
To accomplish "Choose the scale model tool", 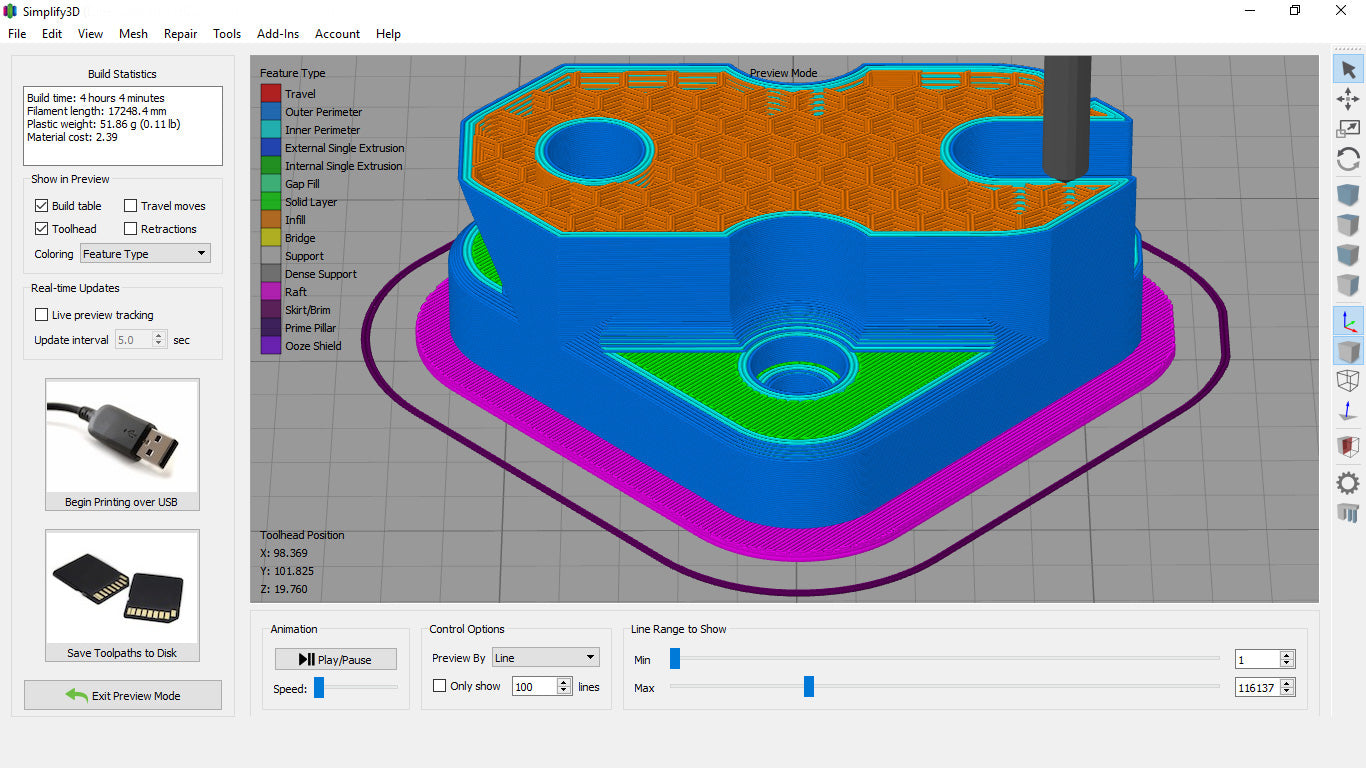I will (x=1348, y=129).
